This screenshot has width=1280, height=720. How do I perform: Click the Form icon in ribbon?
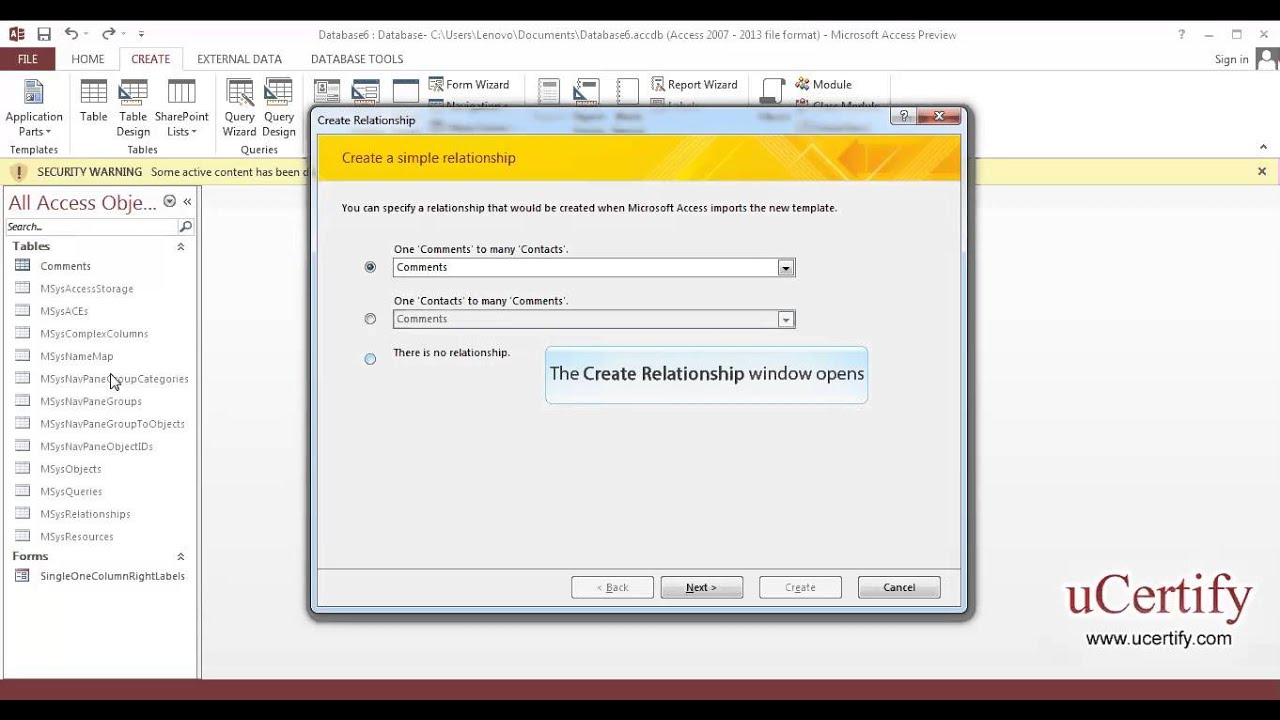327,92
